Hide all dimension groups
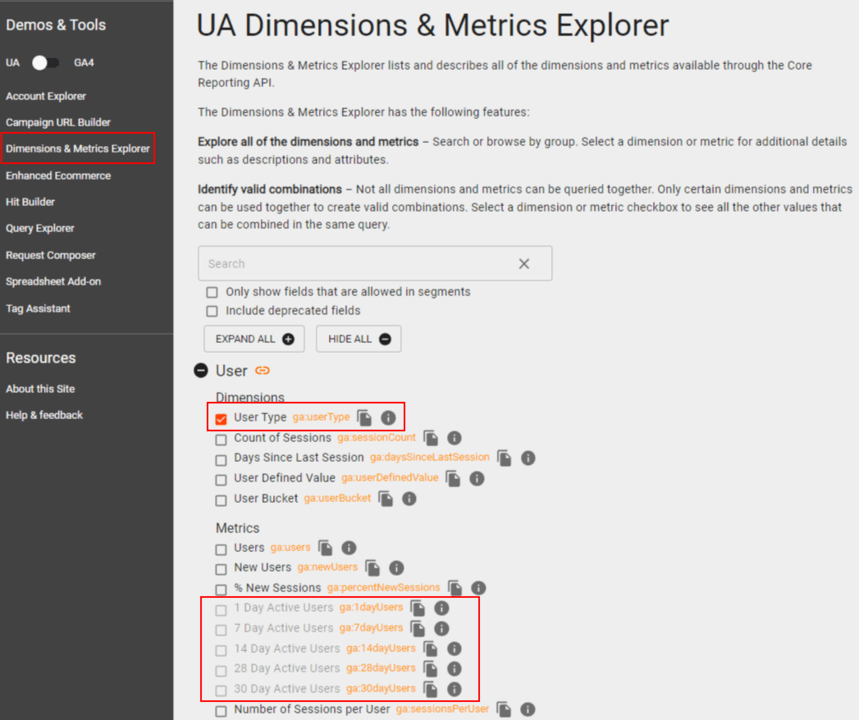 tap(359, 339)
